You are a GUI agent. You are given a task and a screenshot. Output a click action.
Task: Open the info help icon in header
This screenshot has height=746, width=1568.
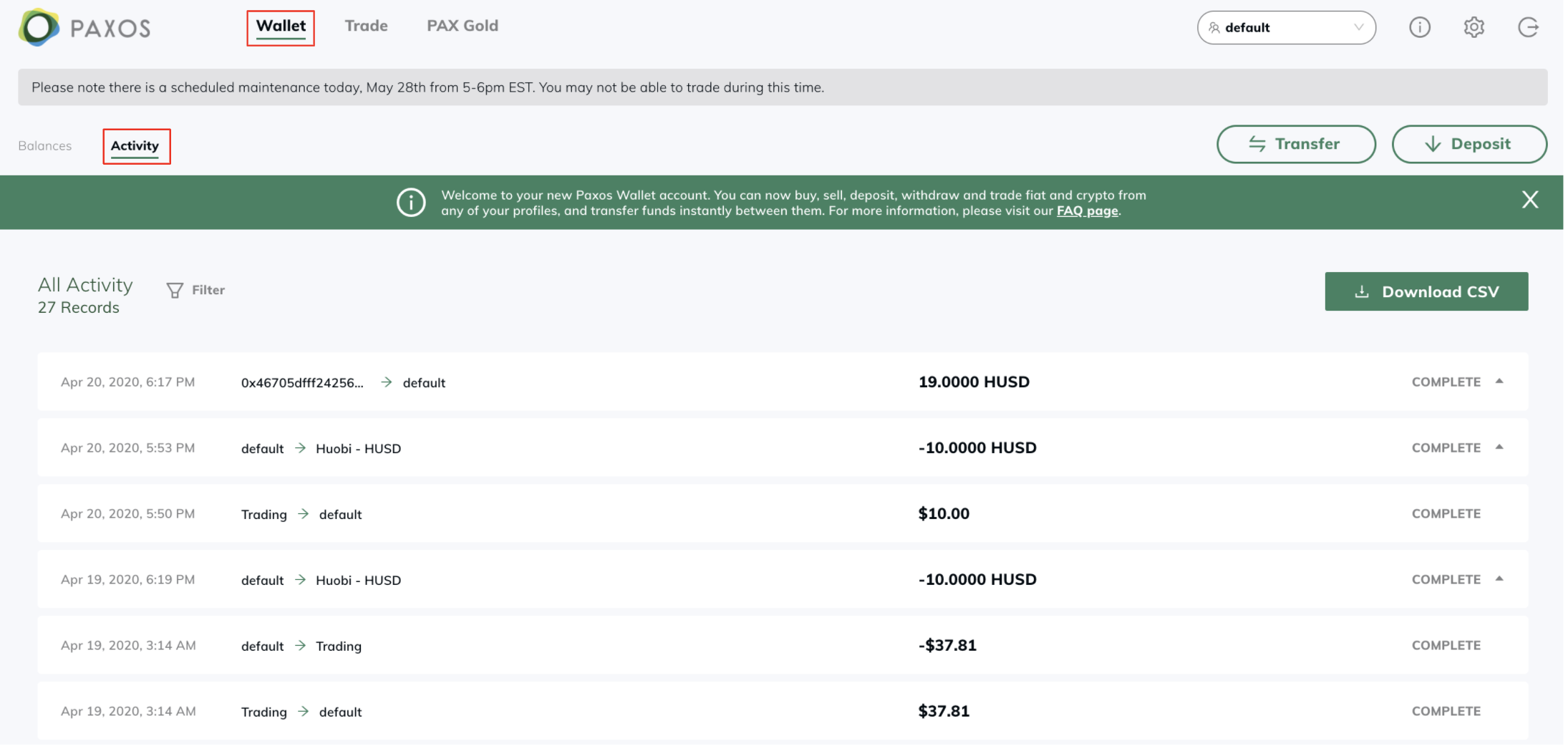[x=1419, y=27]
